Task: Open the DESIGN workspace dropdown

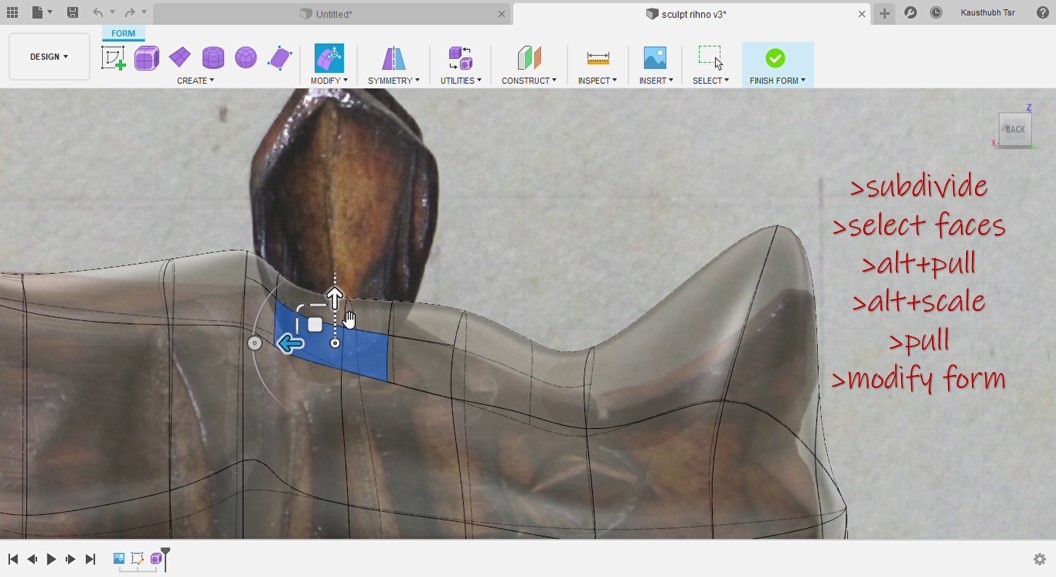Action: [49, 57]
